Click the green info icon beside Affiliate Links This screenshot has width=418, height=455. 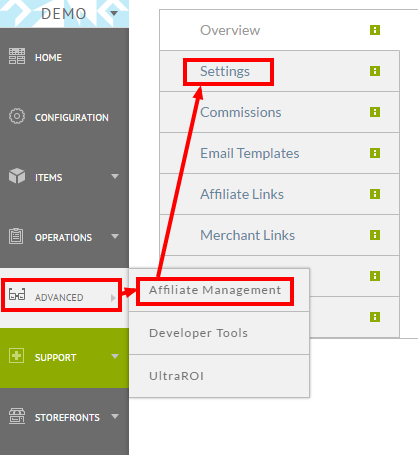point(375,194)
